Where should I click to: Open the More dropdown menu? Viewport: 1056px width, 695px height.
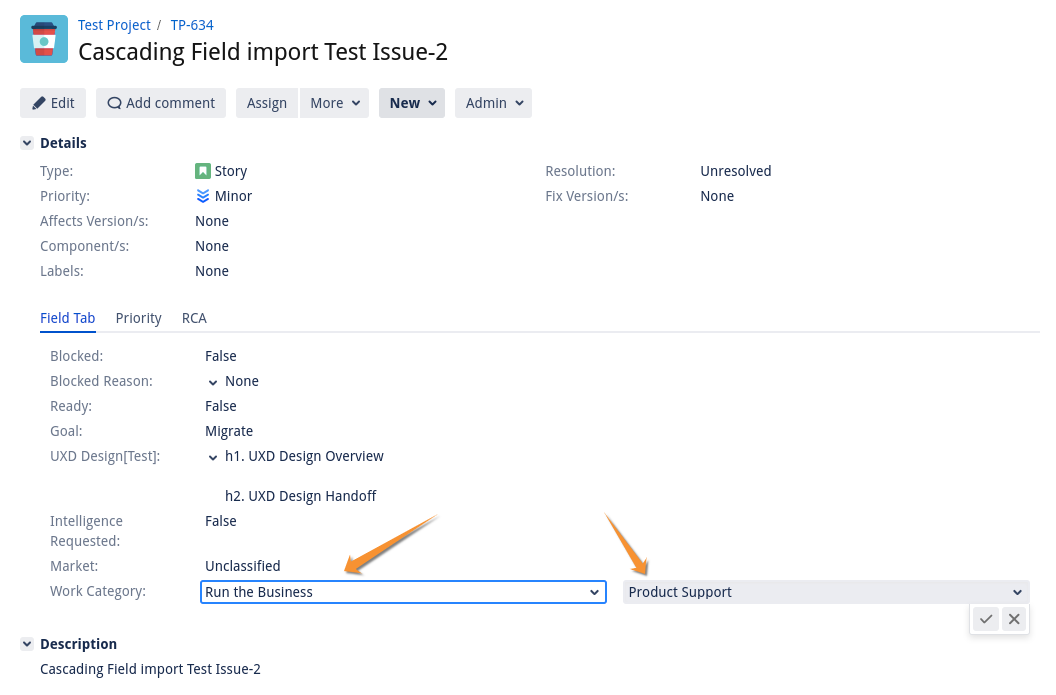click(x=334, y=102)
